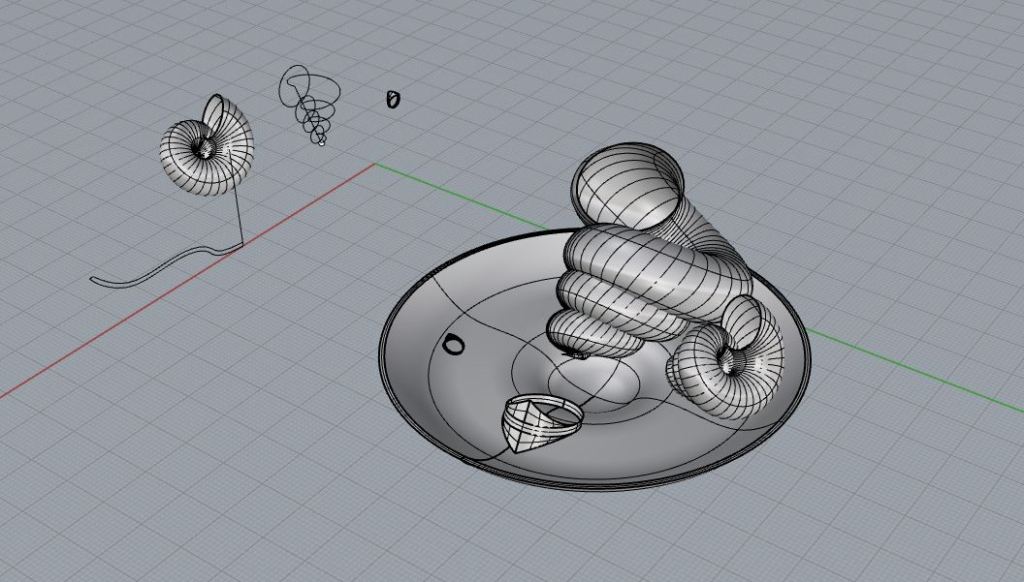Click the green Y-axis line right of the dish
The width and height of the screenshot is (1024, 582).
(900, 365)
